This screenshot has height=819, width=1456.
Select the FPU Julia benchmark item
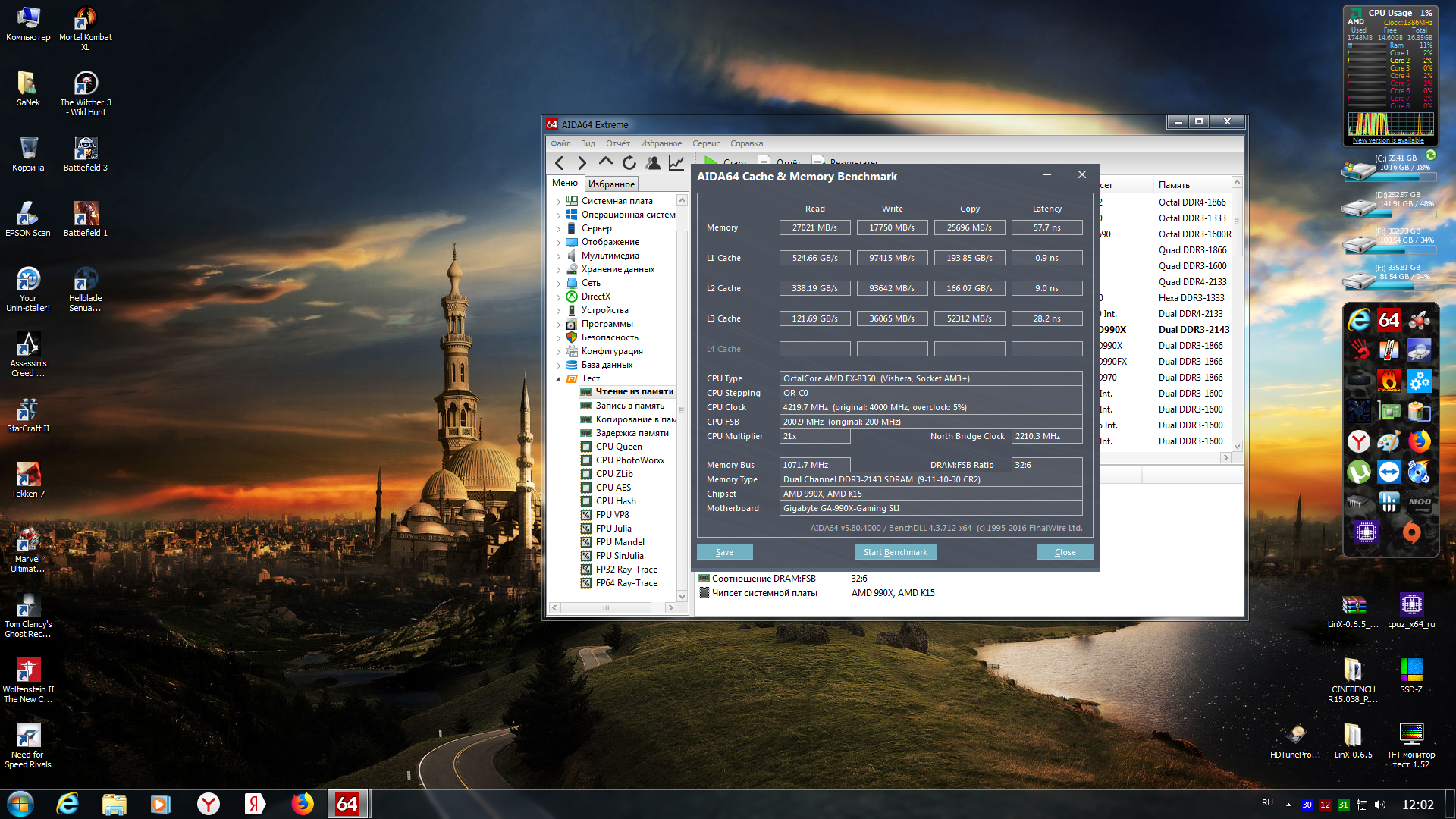coord(613,529)
